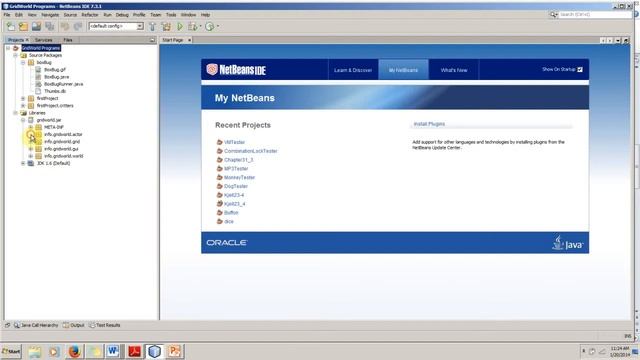Toggle the Show On Startup checkbox
The width and height of the screenshot is (640, 360).
[x=580, y=69]
